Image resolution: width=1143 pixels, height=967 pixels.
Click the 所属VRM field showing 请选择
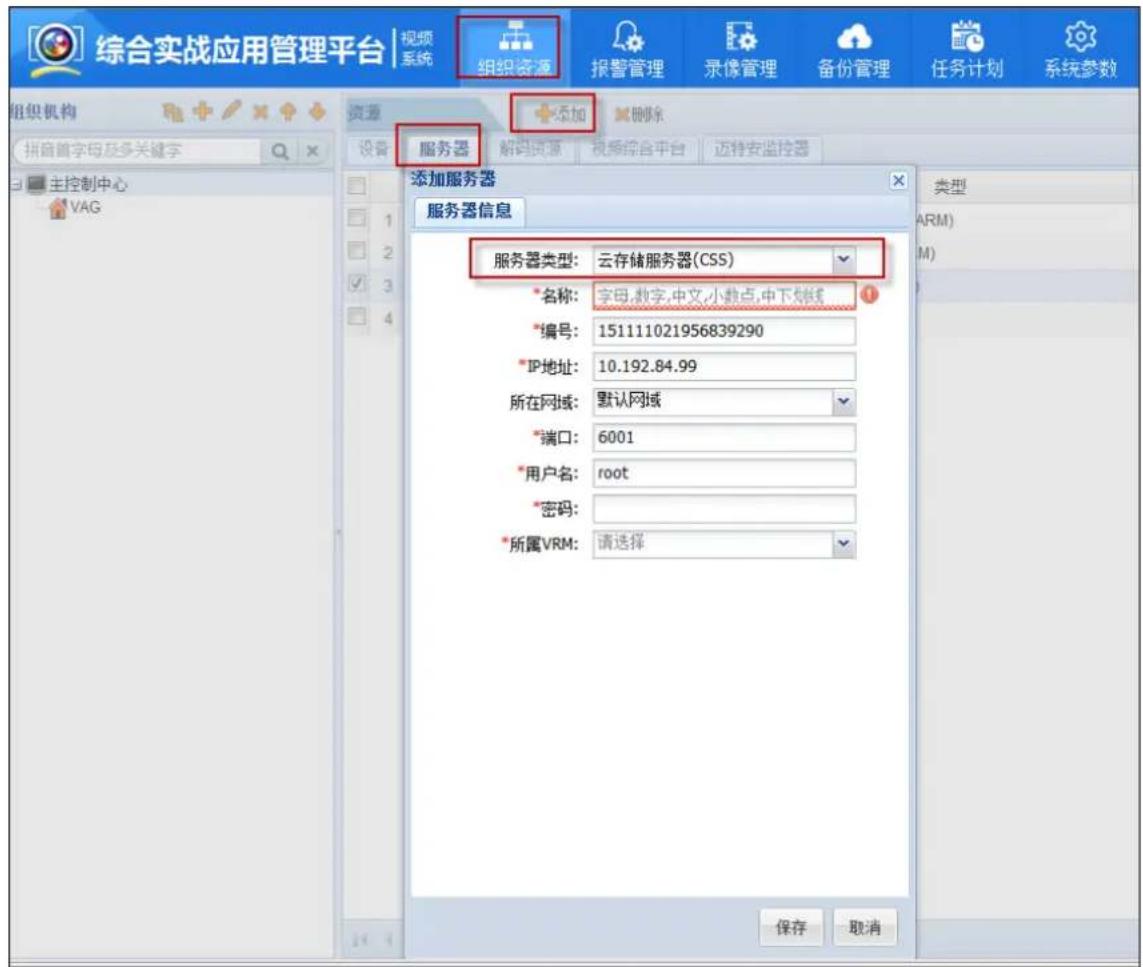713,544
